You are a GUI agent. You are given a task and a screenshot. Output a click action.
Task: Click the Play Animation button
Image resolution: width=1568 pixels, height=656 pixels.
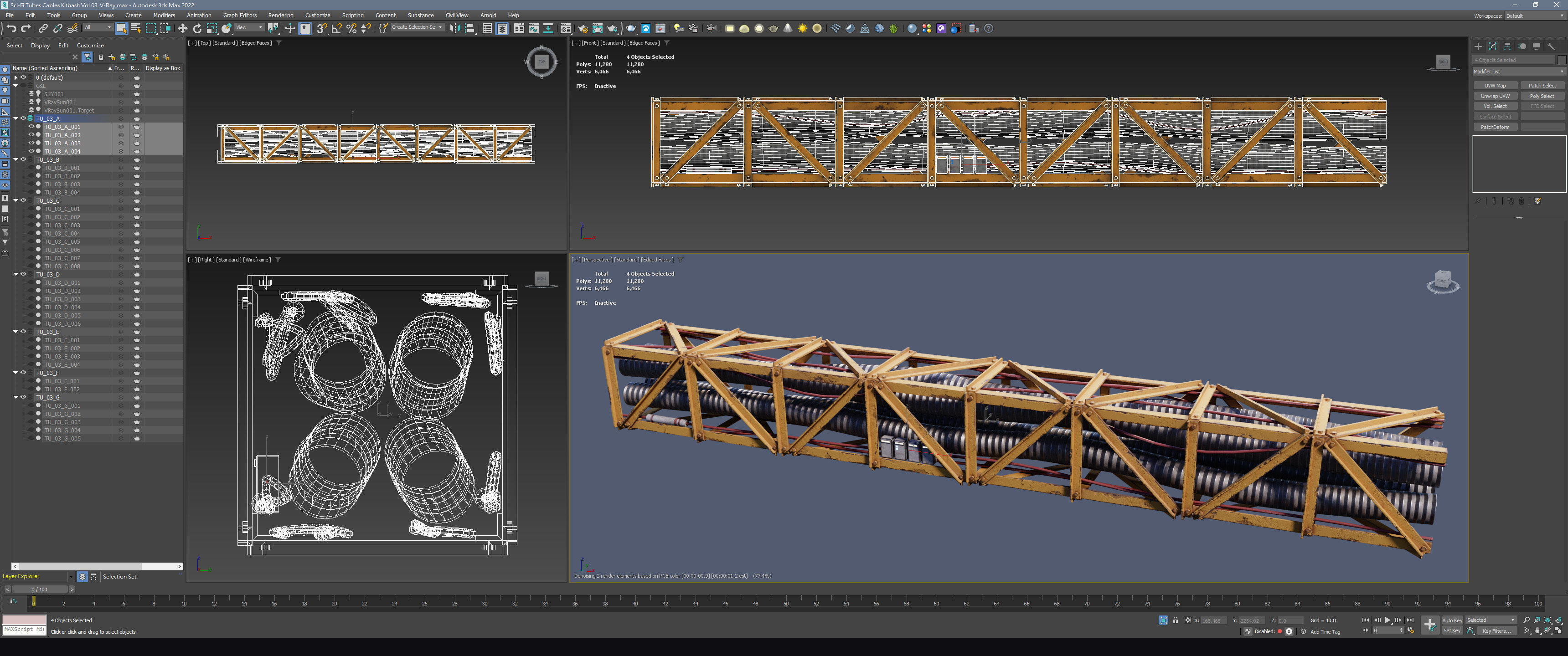[1388, 620]
